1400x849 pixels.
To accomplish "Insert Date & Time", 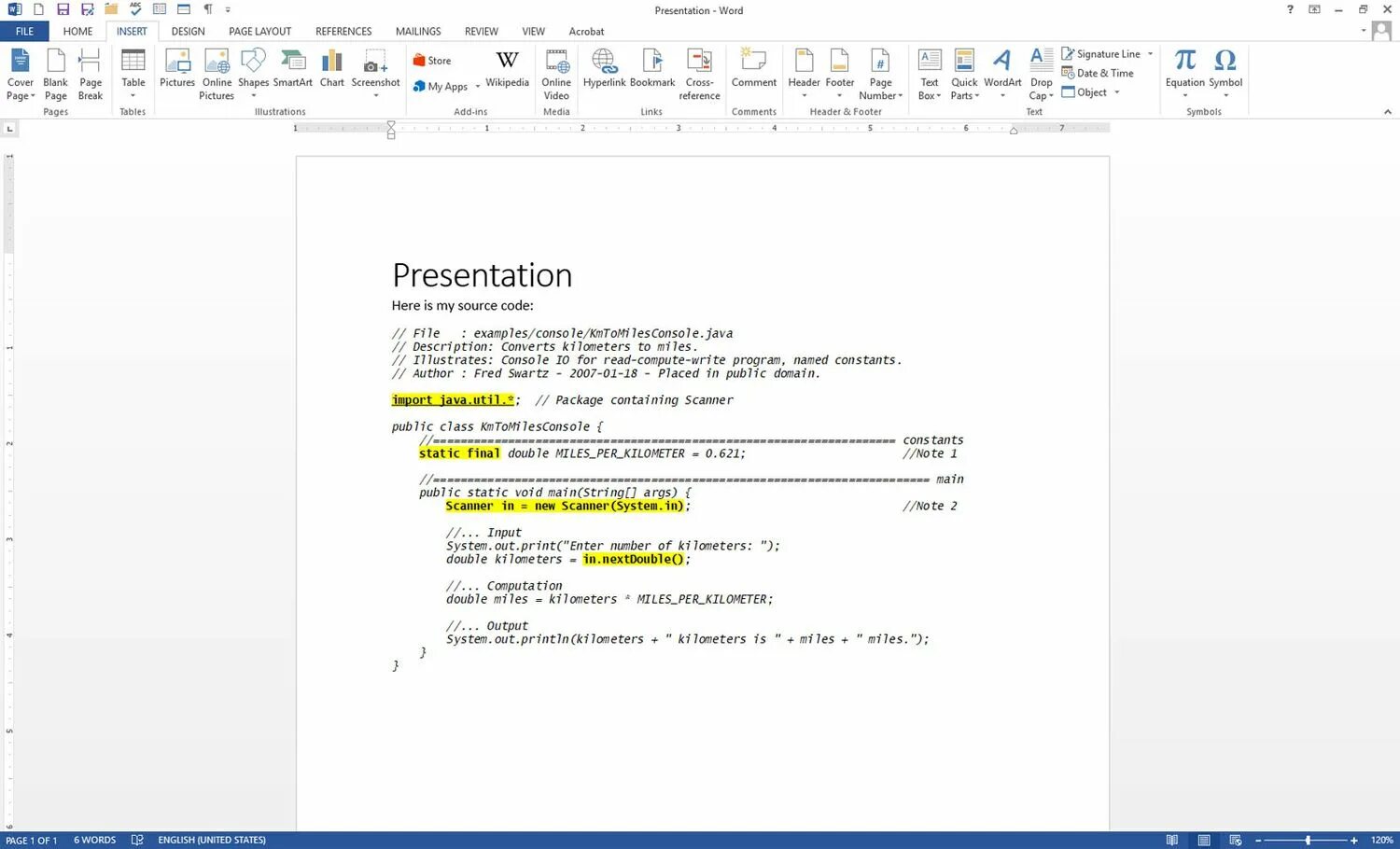I will (1098, 73).
